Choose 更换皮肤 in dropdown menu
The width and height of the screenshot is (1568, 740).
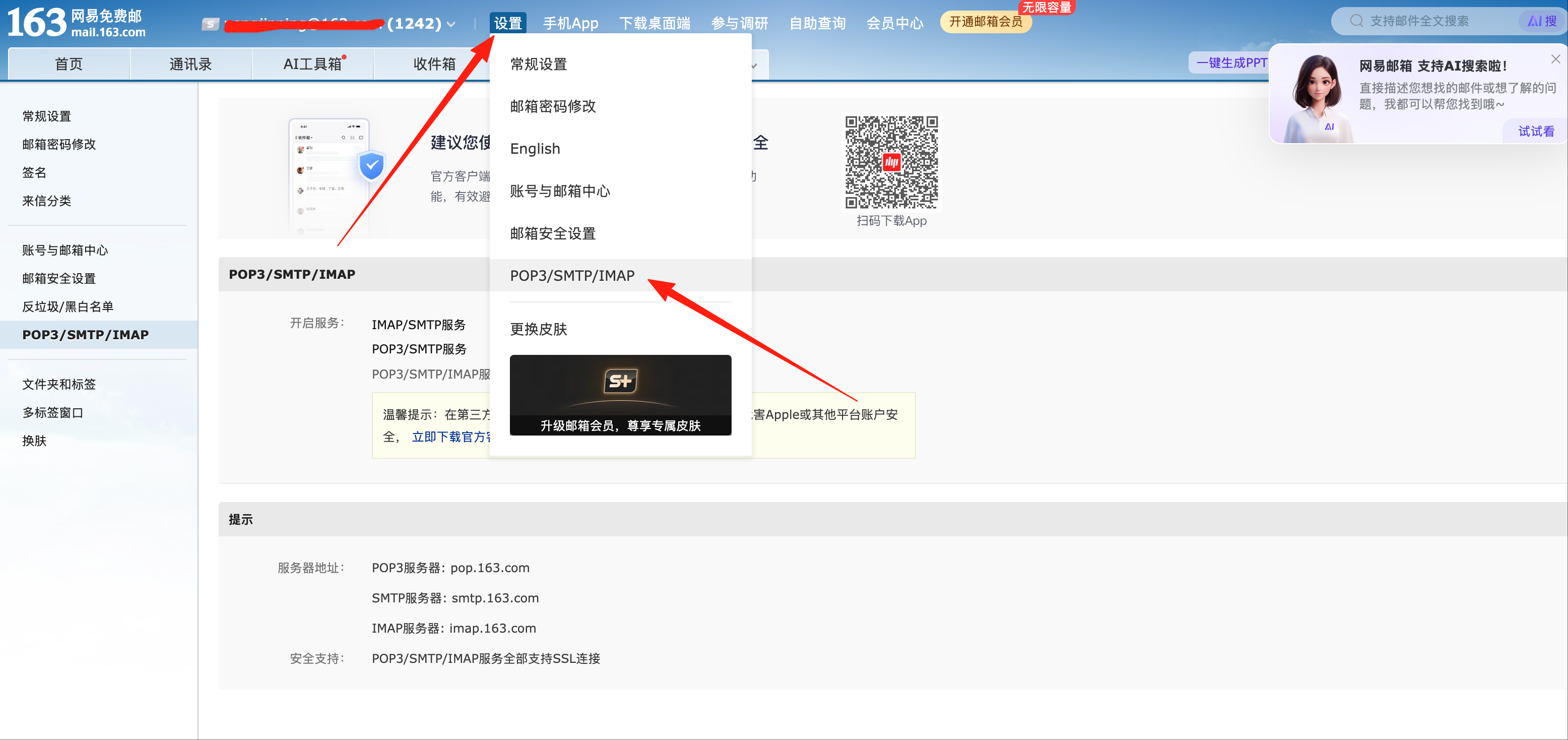(x=620, y=329)
